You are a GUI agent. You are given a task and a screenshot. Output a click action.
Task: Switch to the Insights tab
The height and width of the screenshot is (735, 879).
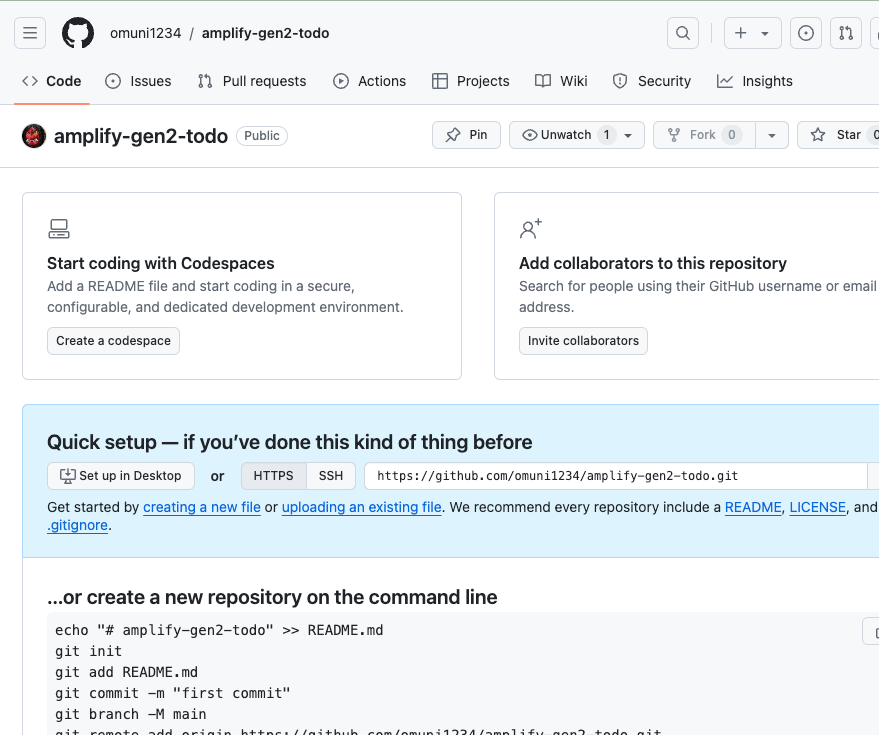(x=755, y=81)
